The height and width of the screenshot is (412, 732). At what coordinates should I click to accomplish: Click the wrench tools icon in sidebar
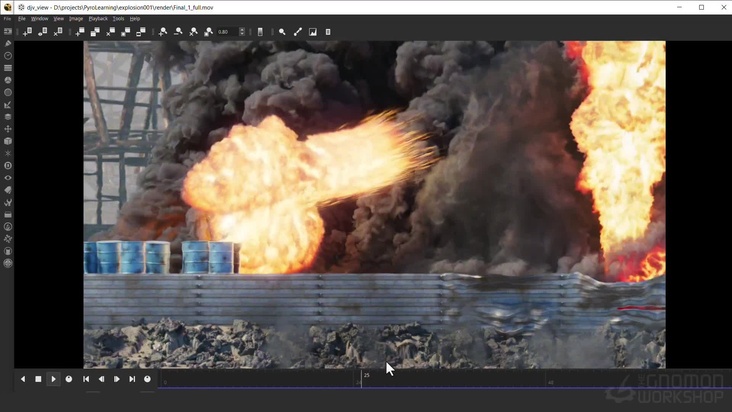pyautogui.click(x=7, y=203)
